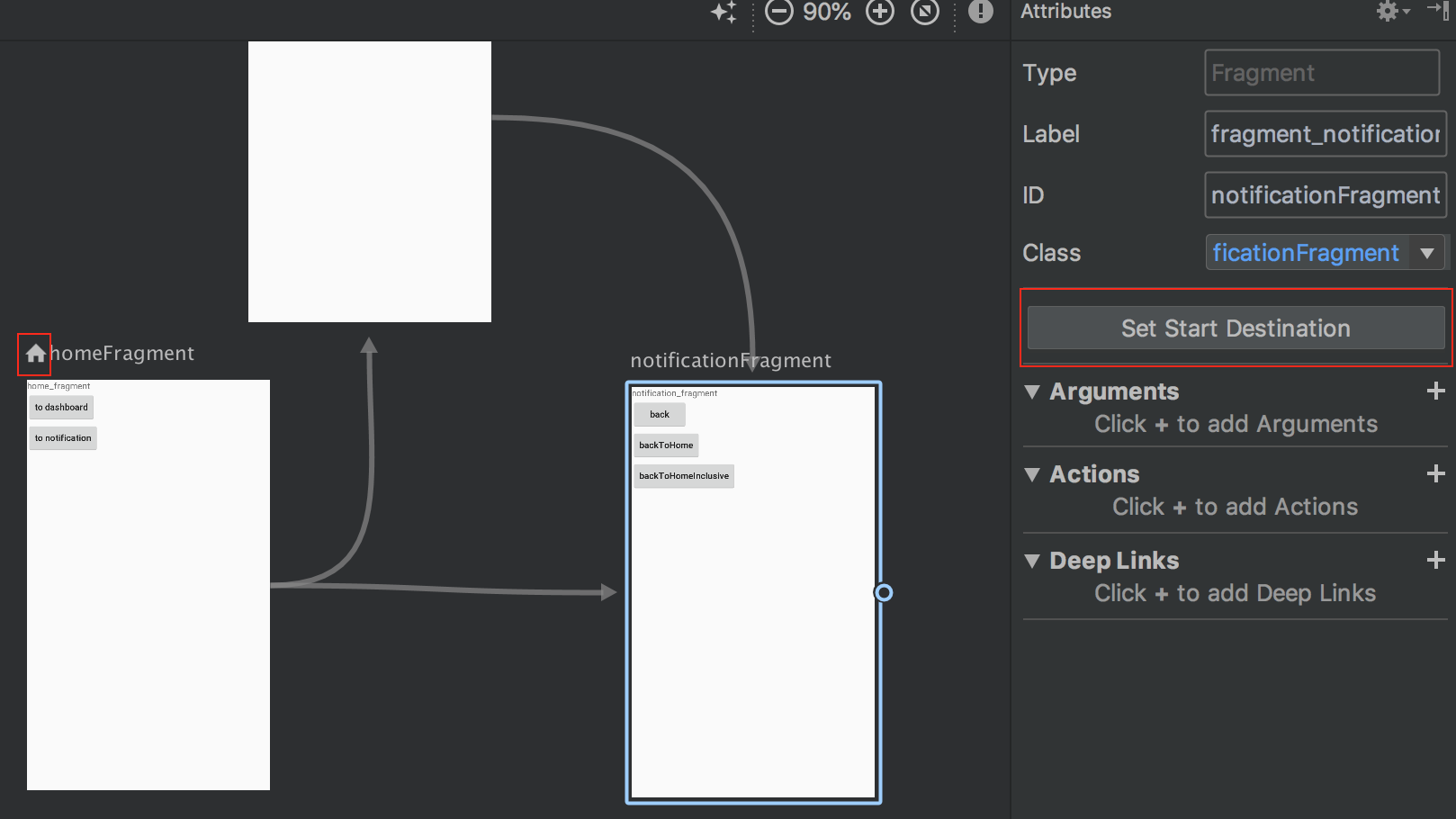The image size is (1456, 819).
Task: Click the zoom to fit icon
Action: [x=924, y=12]
